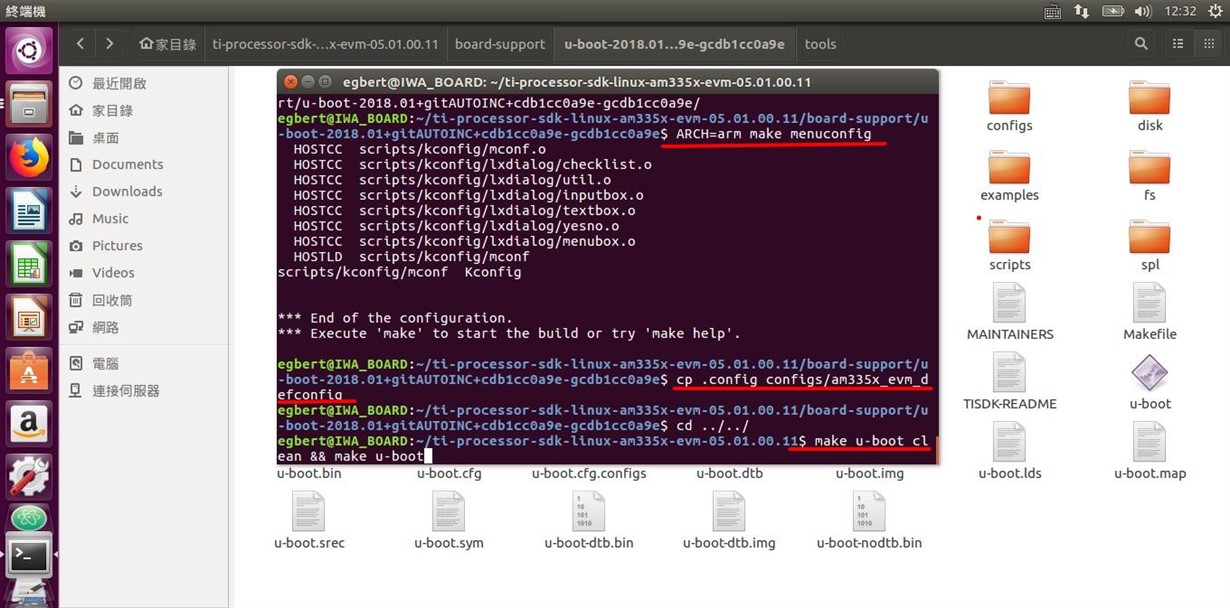Open Pictures in sidebar
1230x608 pixels.
[x=117, y=245]
